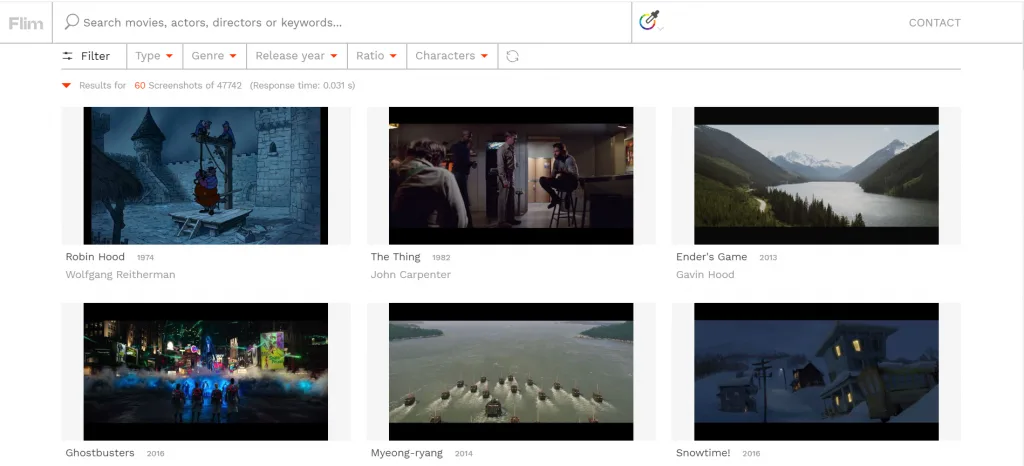Open the Release year dropdown
Viewport: 1024px width, 466px height.
pos(296,56)
